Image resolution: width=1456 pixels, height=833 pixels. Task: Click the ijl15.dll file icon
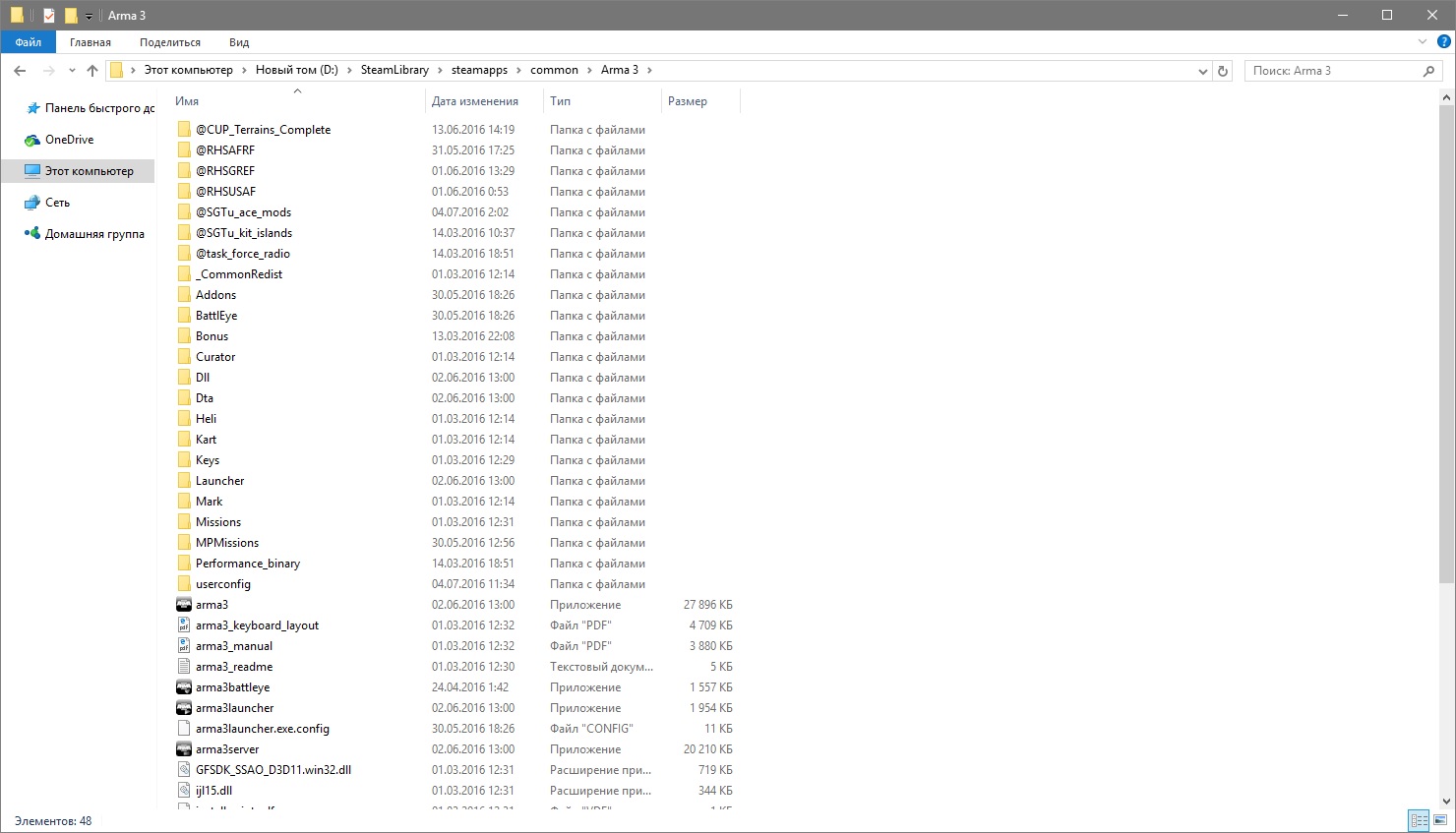[x=184, y=791]
